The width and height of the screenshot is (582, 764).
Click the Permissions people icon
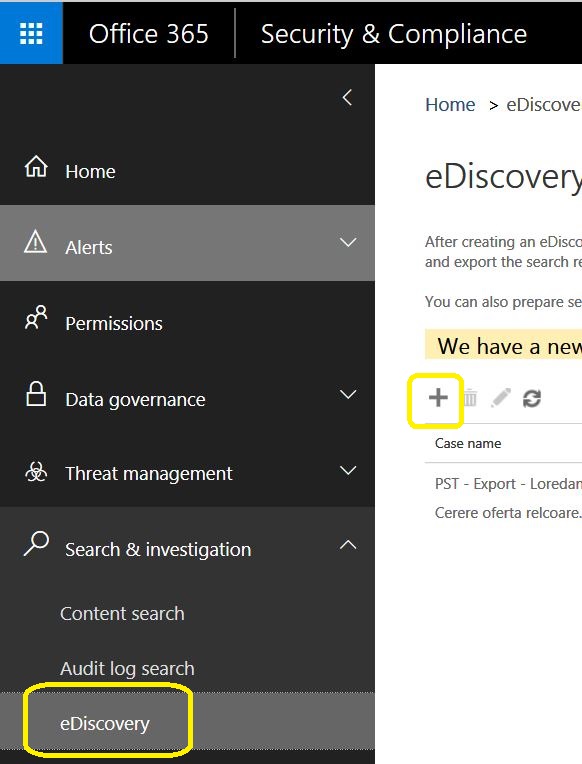pos(36,318)
